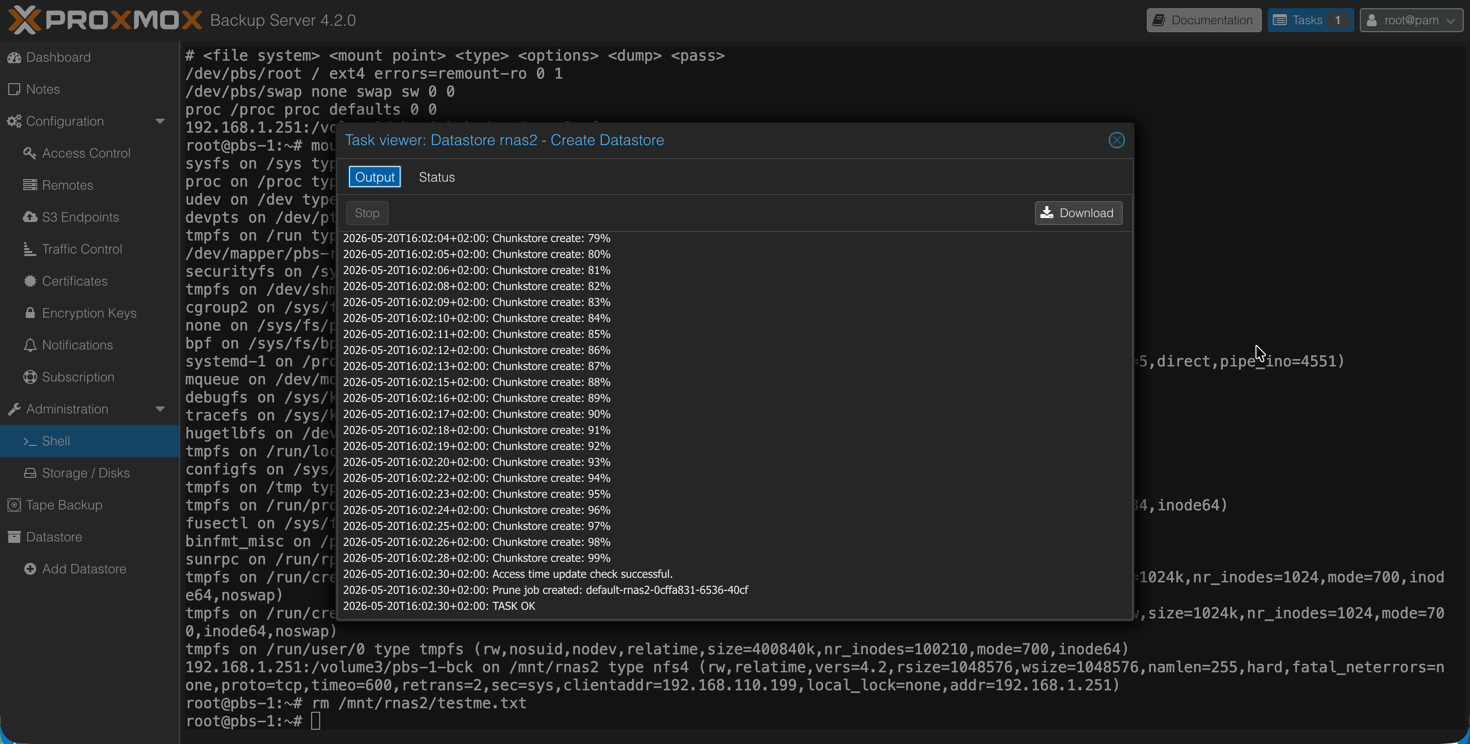
Task: Open Encryption Keys settings
Action: pyautogui.click(x=89, y=313)
